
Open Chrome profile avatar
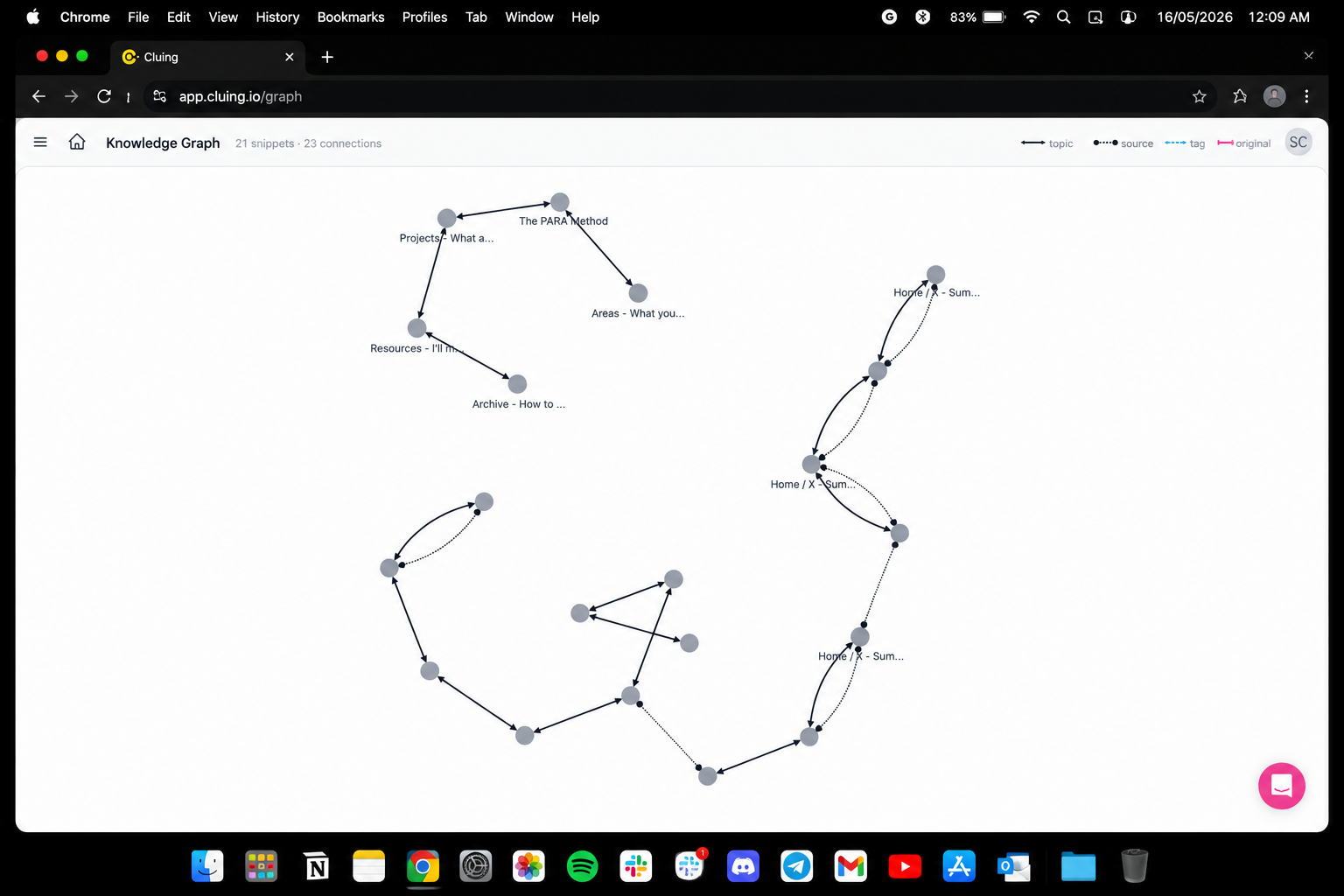tap(1275, 96)
